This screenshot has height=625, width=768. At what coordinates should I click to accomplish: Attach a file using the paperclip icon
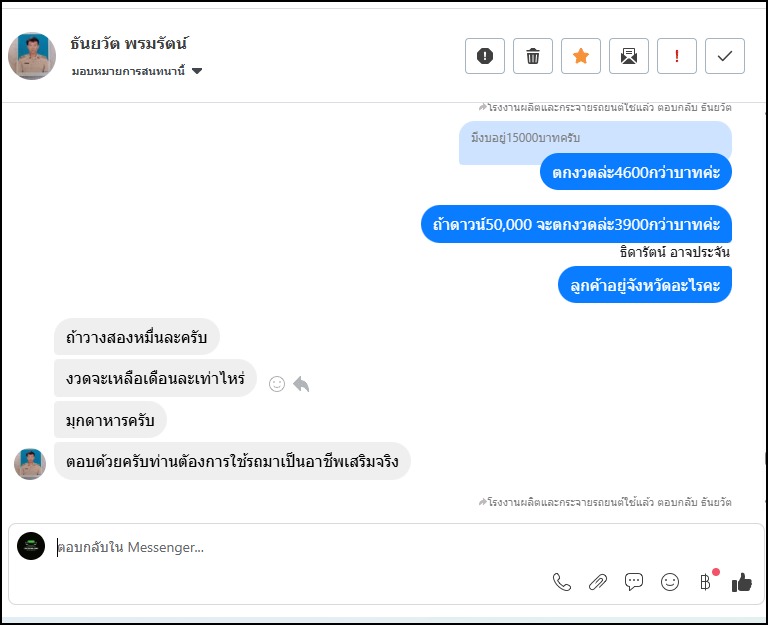click(598, 582)
